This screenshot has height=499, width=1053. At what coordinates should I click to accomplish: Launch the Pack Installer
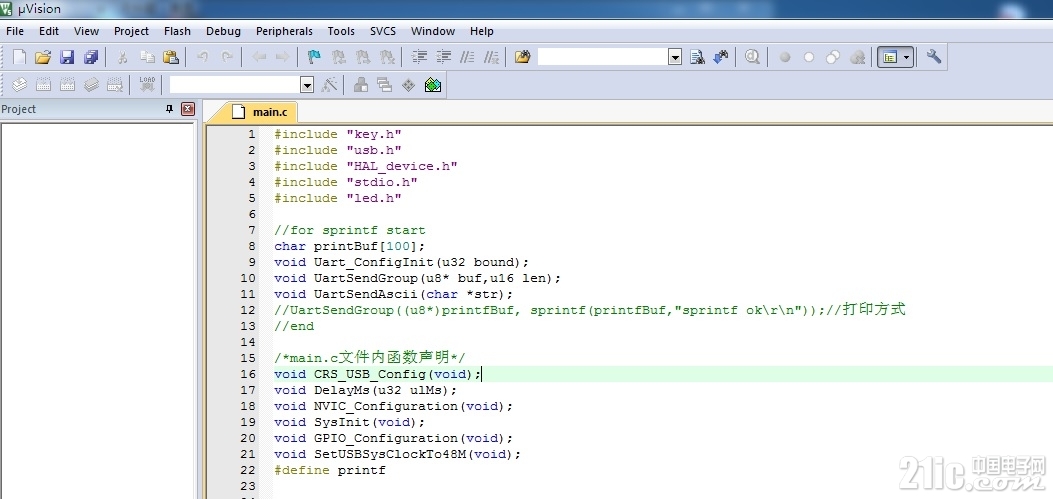click(433, 85)
